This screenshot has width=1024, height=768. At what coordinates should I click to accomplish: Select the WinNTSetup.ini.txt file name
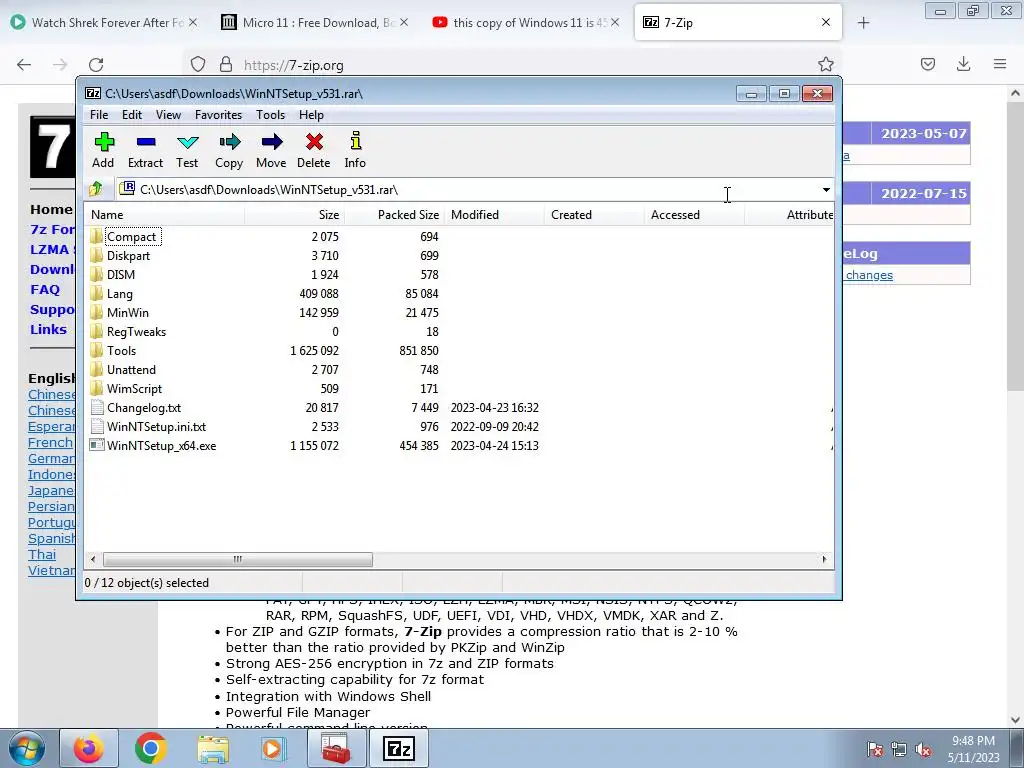click(x=157, y=426)
